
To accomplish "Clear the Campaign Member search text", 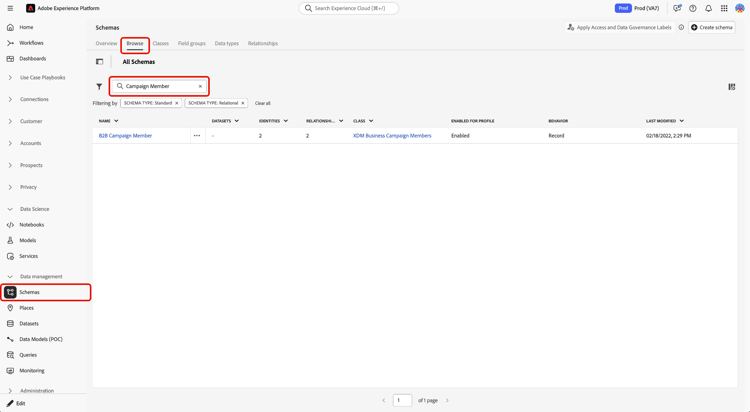I will 200,87.
